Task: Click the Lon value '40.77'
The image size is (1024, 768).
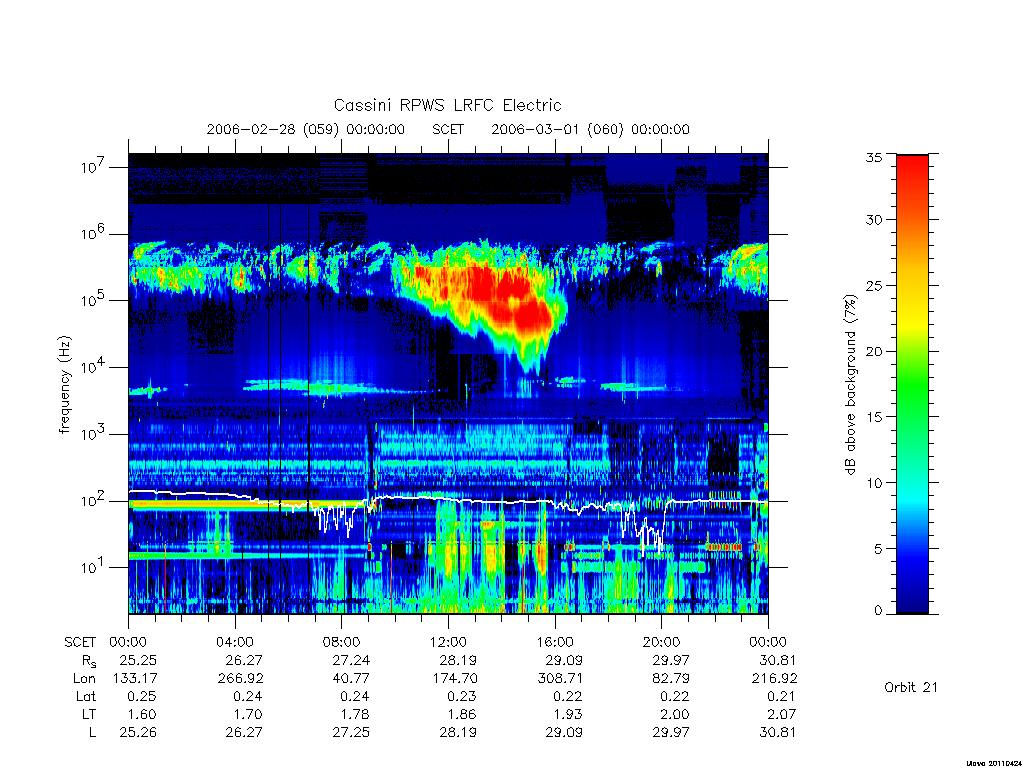Action: pos(351,679)
